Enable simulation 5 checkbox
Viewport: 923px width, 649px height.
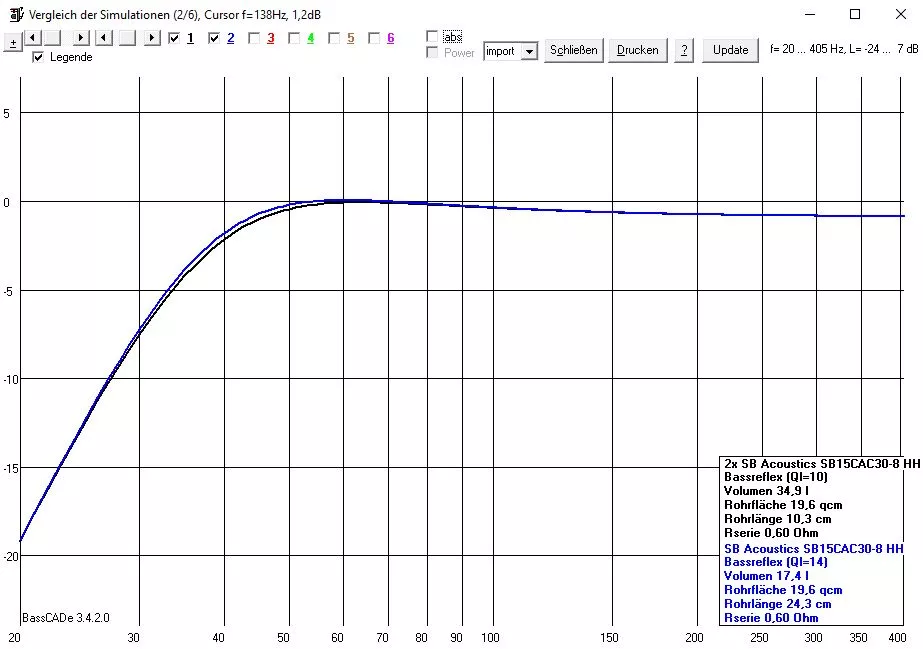coord(334,38)
